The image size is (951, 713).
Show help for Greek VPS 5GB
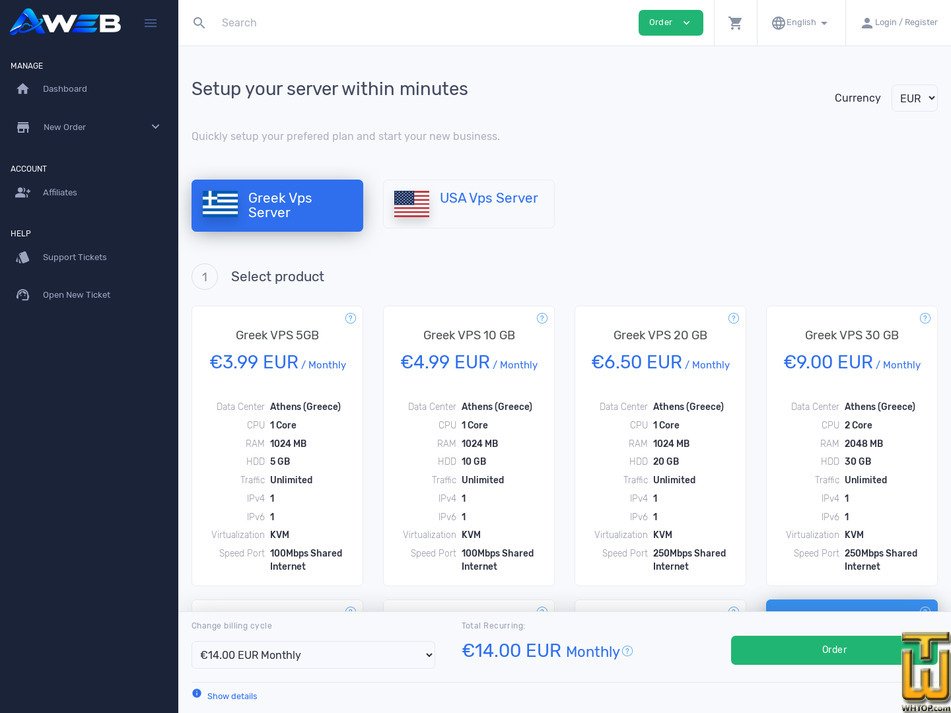point(351,318)
